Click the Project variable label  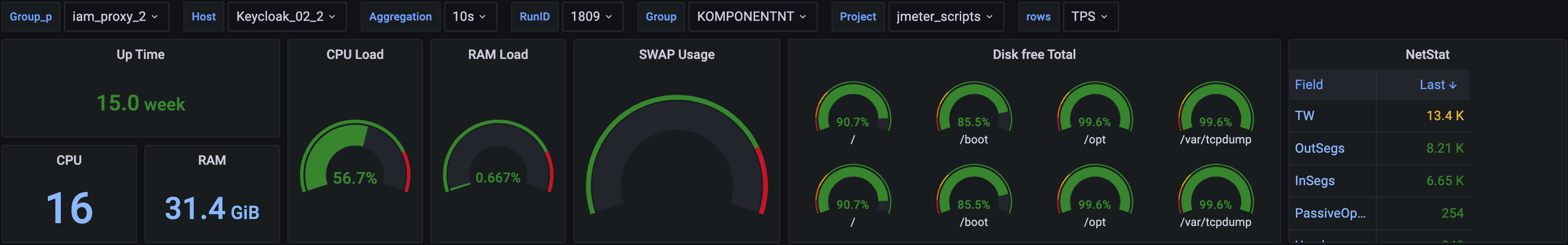tap(858, 16)
